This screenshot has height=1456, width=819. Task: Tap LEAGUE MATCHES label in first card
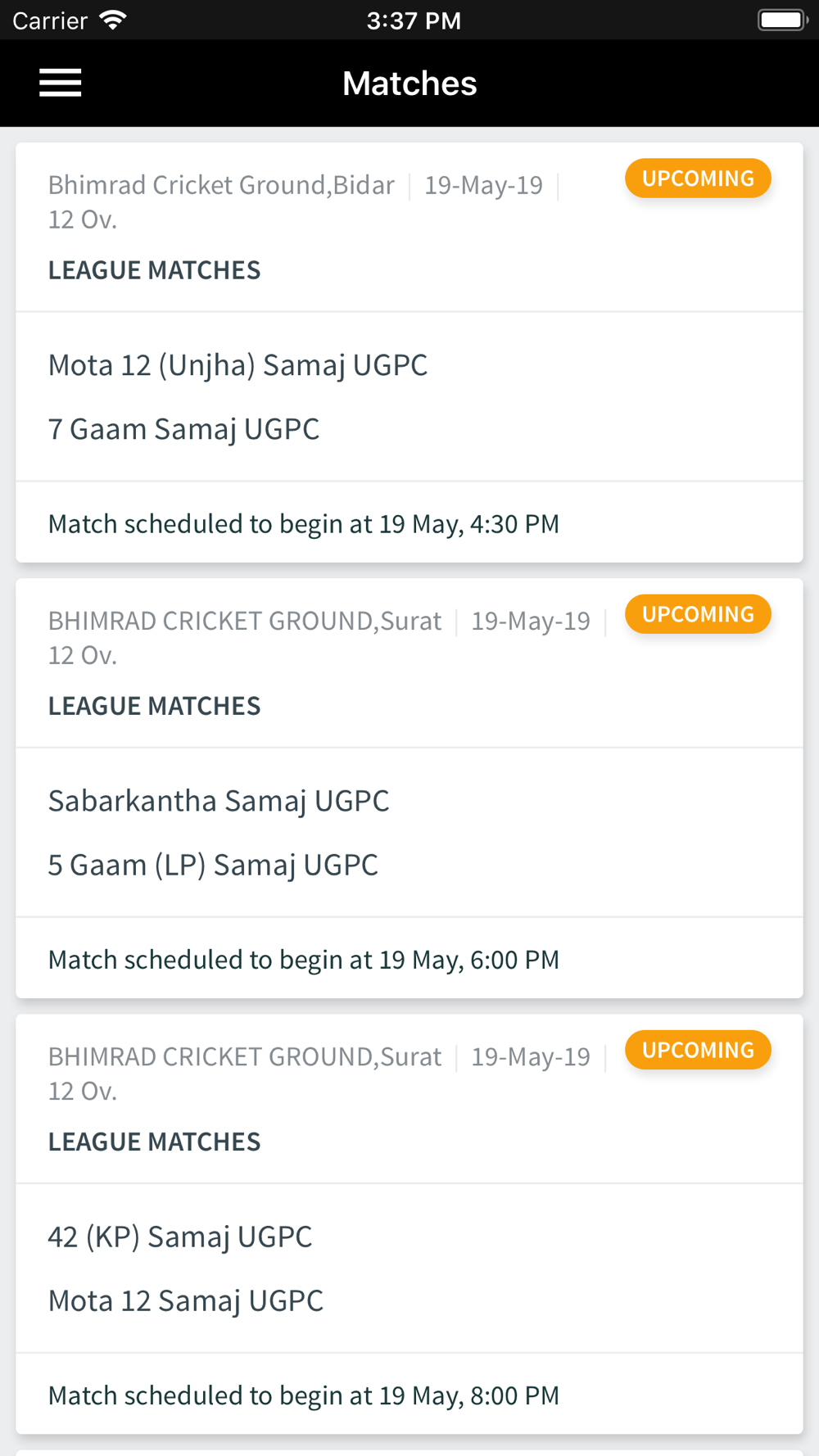pos(154,270)
